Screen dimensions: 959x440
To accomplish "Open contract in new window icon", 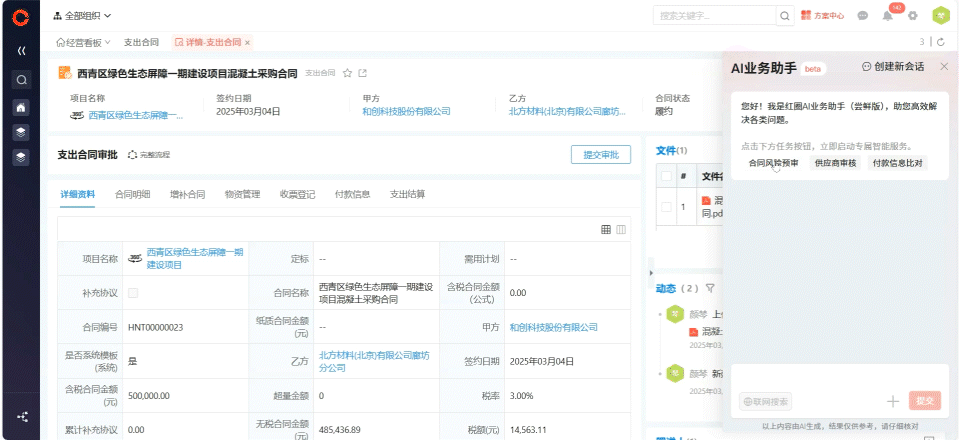I will tap(363, 73).
